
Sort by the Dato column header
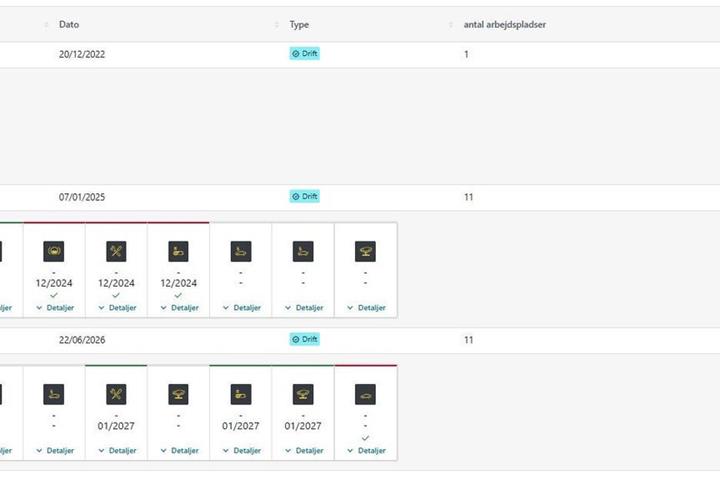[69, 24]
